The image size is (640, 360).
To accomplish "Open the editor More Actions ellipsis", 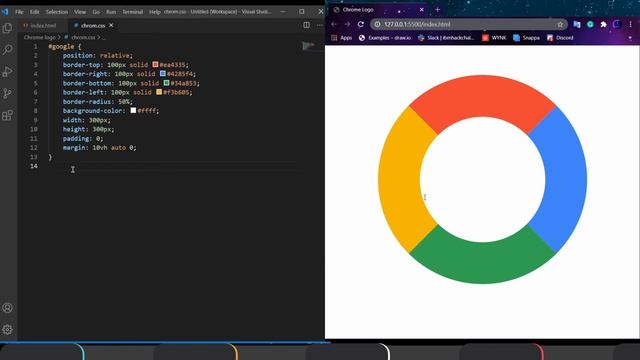I will click(320, 25).
